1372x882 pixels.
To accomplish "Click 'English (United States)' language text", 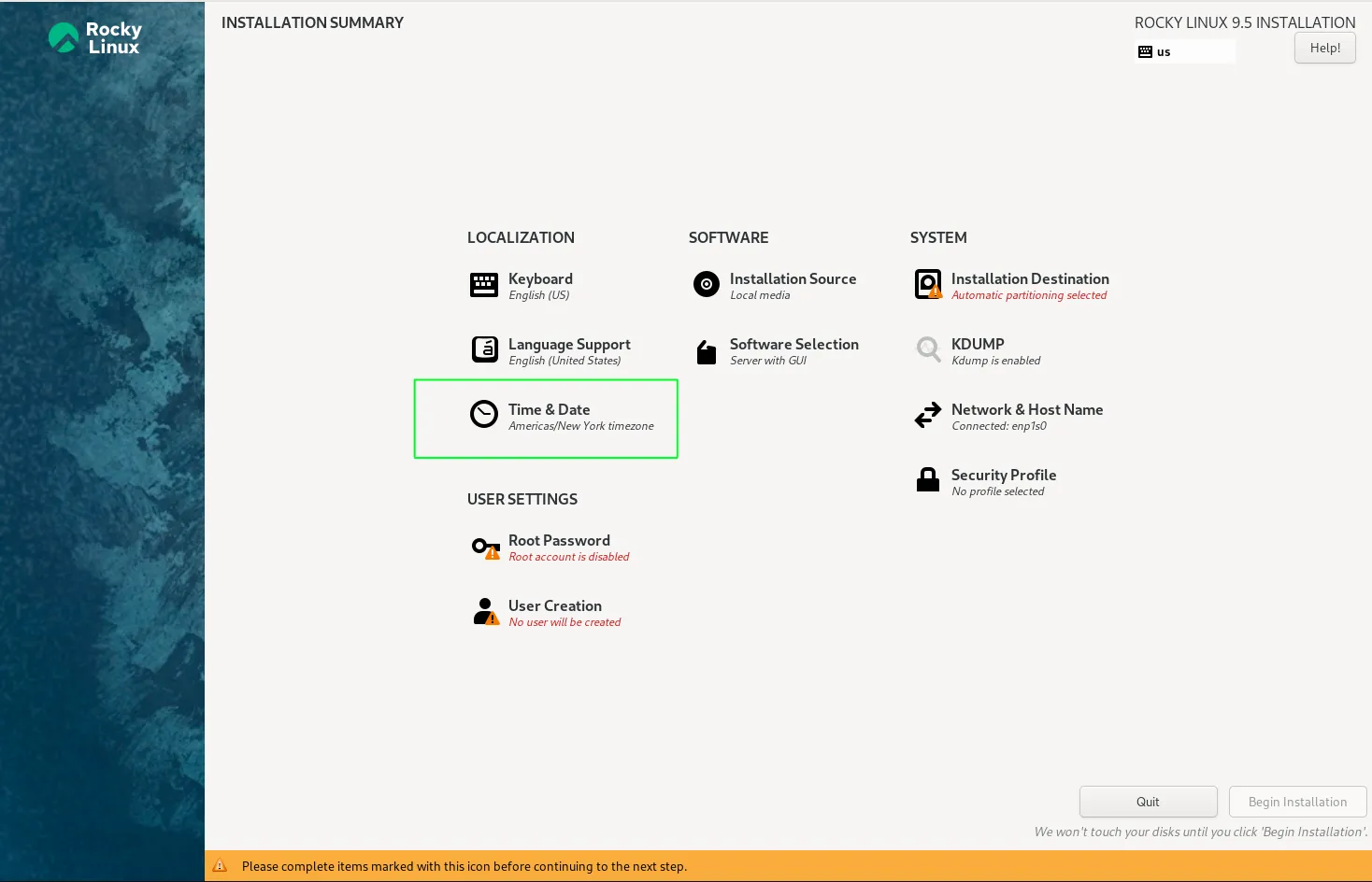I will click(x=565, y=361).
